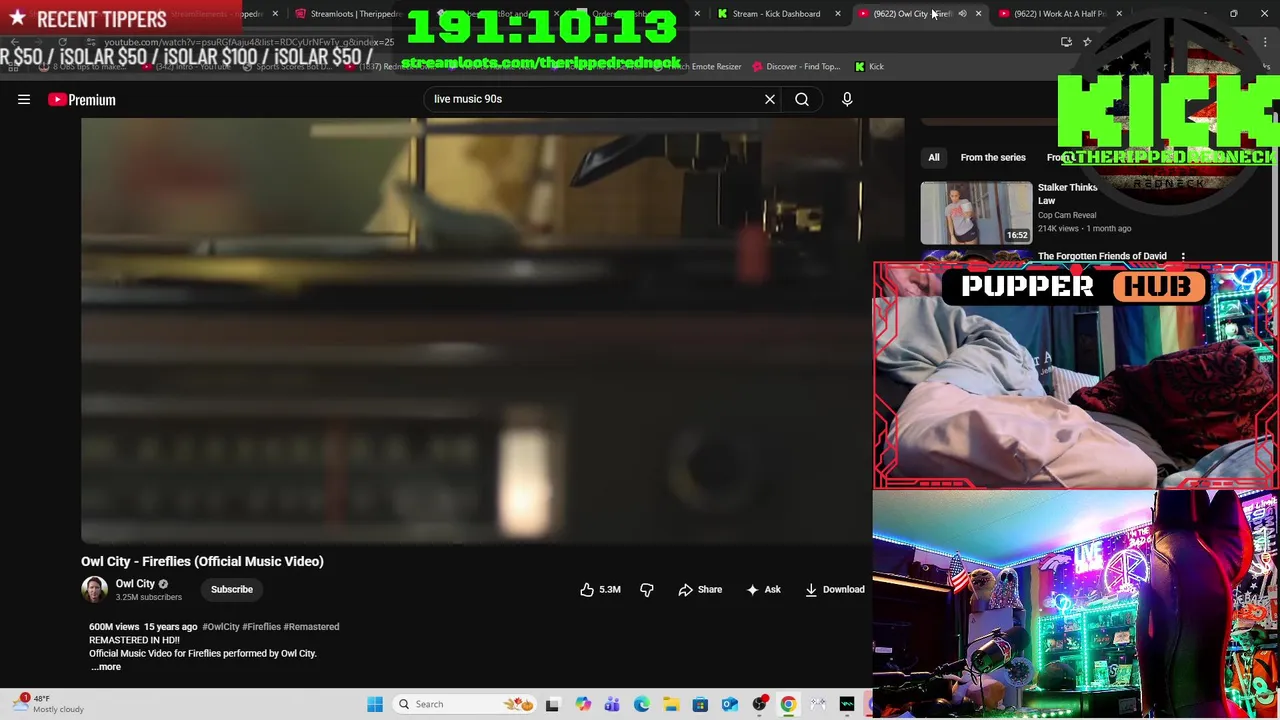Open the #Remastered hashtag link
The height and width of the screenshot is (720, 1280).
[x=312, y=627]
